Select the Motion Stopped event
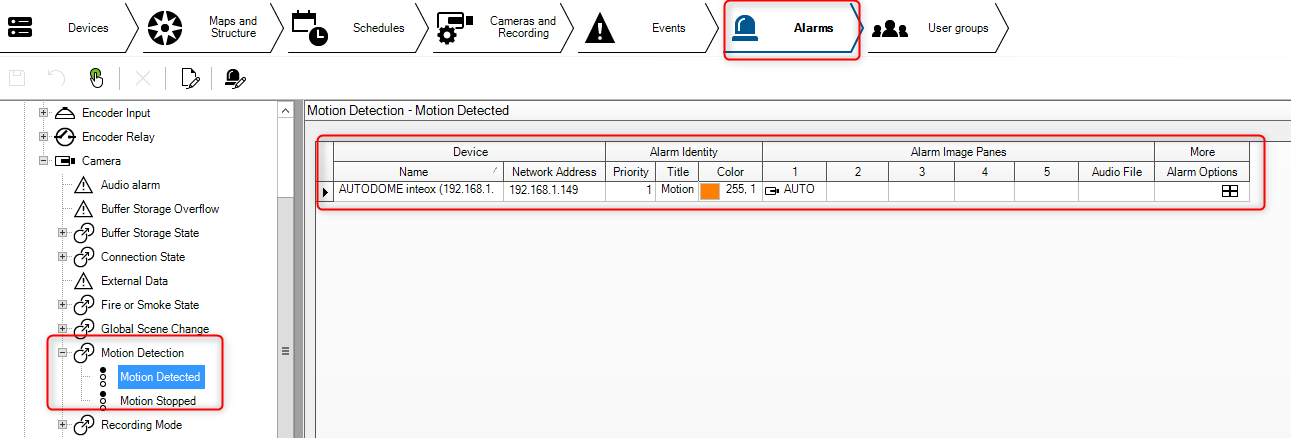1291x438 pixels. [158, 401]
